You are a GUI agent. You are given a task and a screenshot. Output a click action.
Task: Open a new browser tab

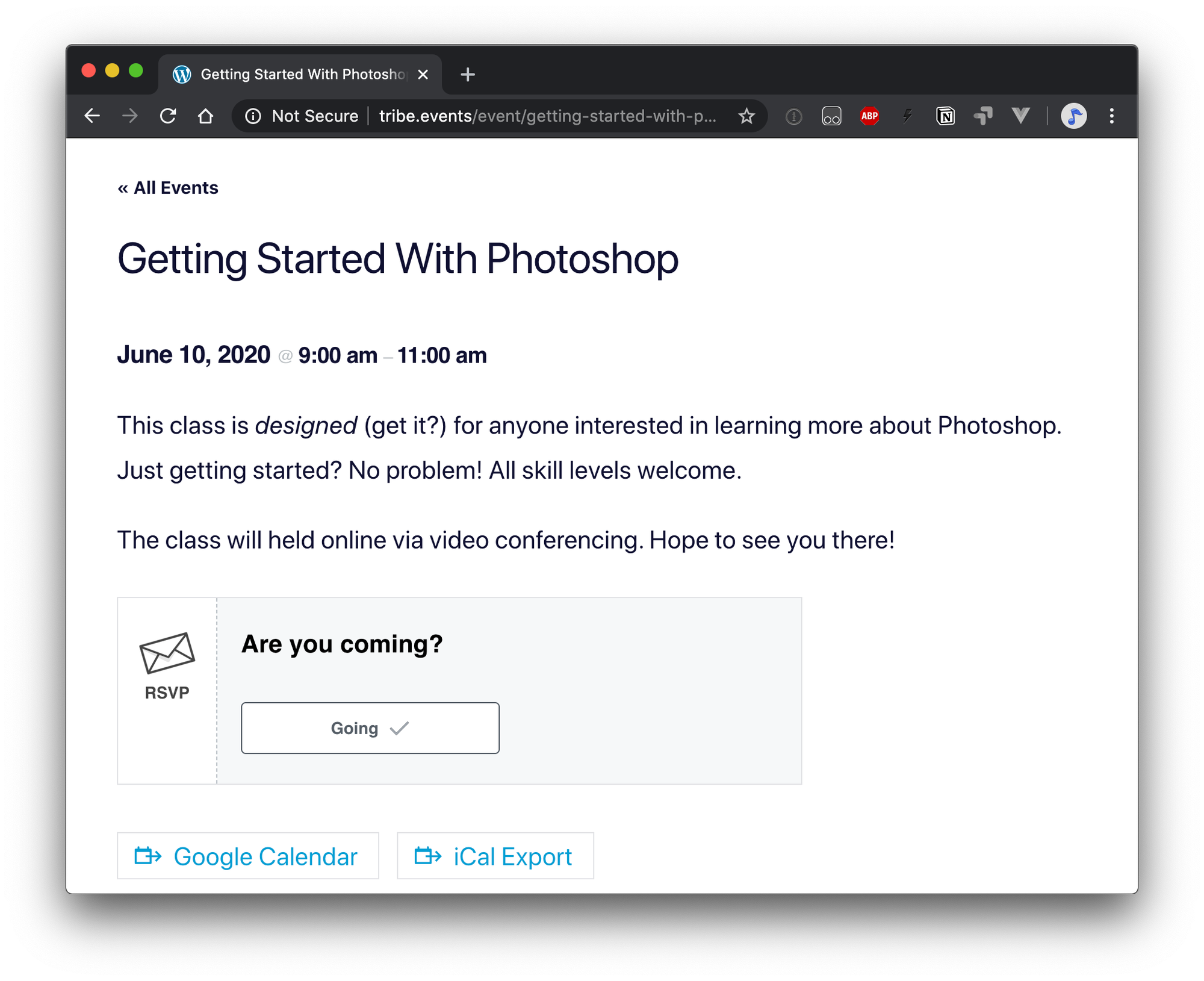click(468, 73)
